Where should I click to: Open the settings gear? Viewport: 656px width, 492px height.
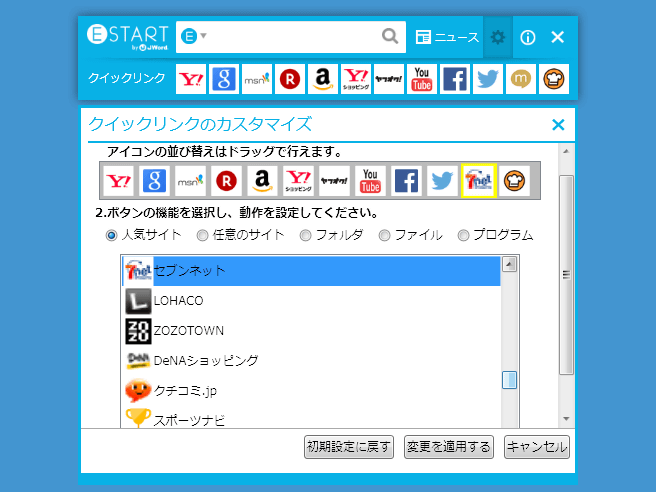498,37
